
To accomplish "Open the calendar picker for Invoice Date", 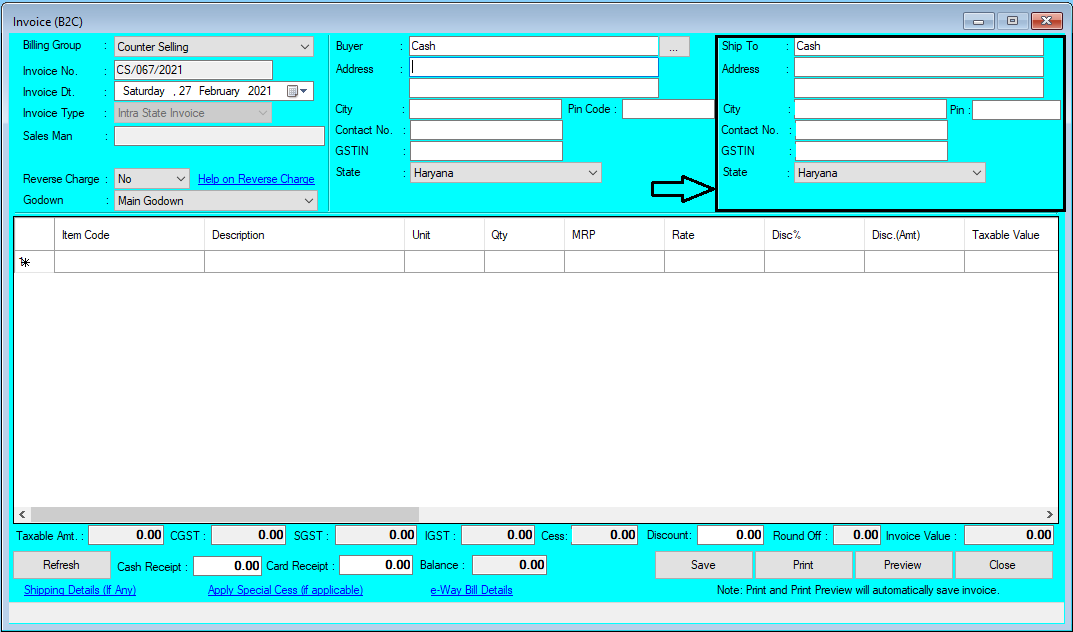I will 296,90.
